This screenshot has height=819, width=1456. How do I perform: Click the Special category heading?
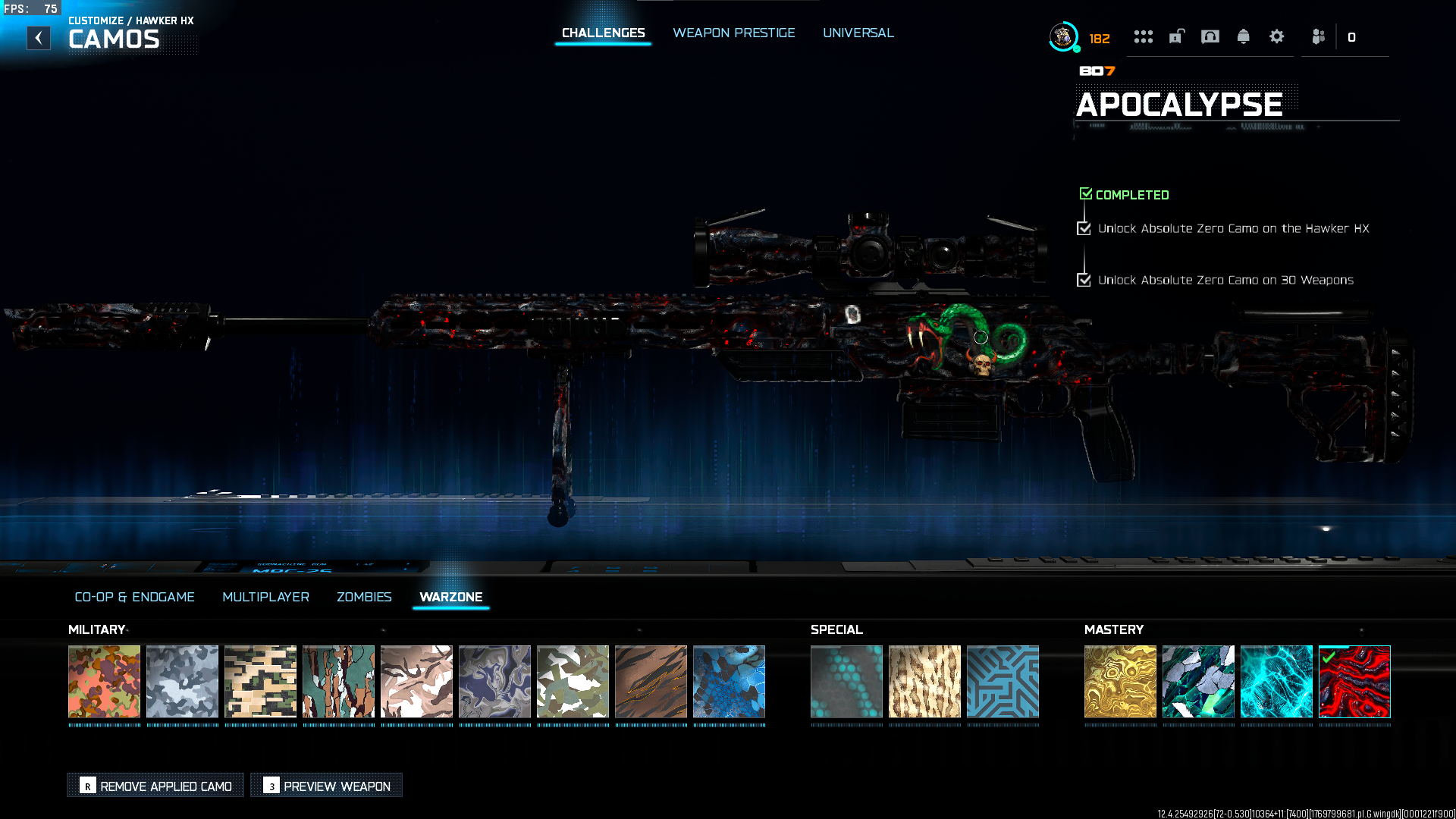(x=837, y=629)
